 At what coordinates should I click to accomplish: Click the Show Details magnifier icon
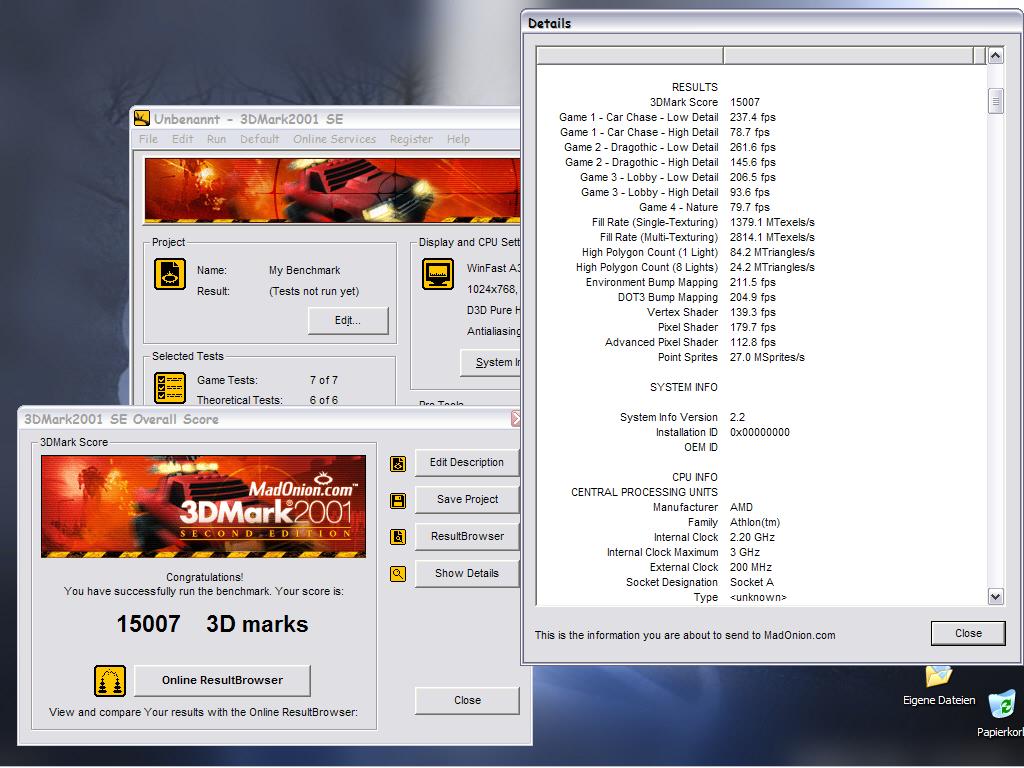click(x=398, y=574)
